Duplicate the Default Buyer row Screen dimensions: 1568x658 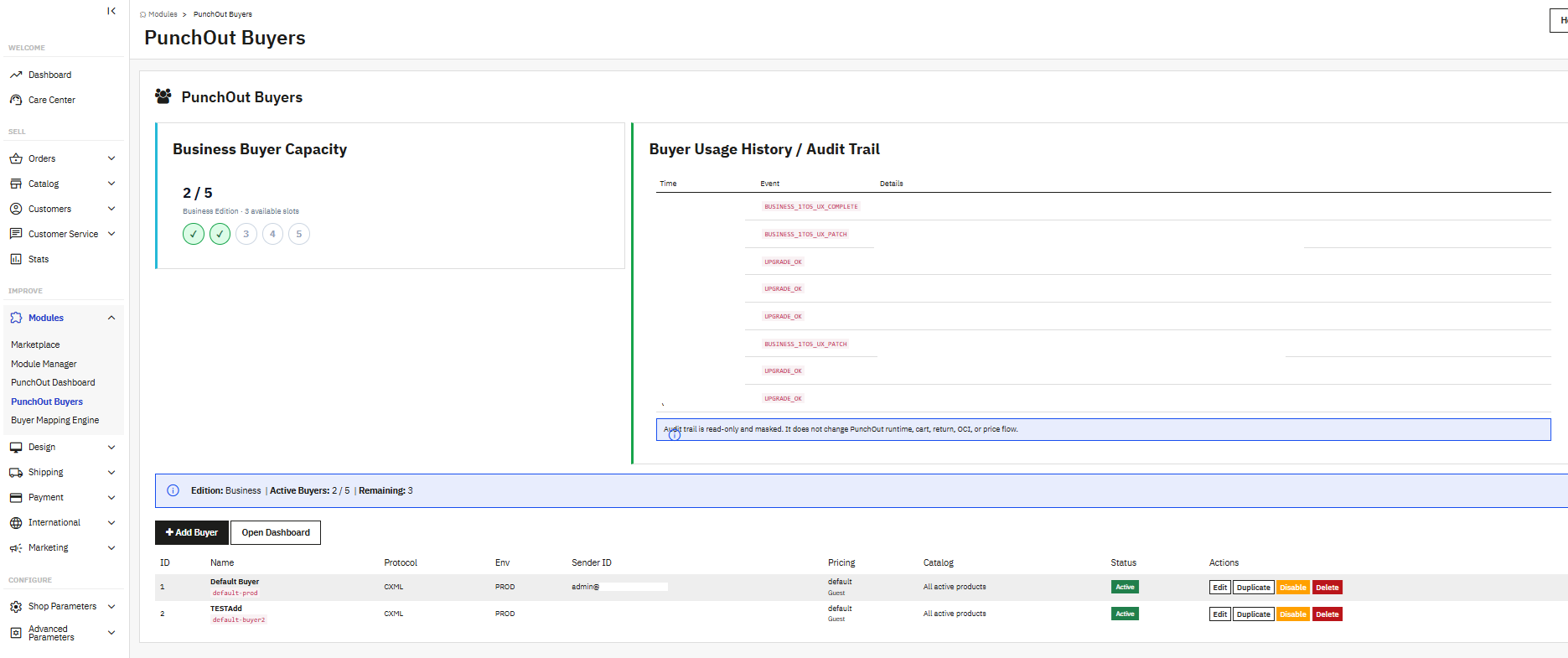(x=1254, y=588)
